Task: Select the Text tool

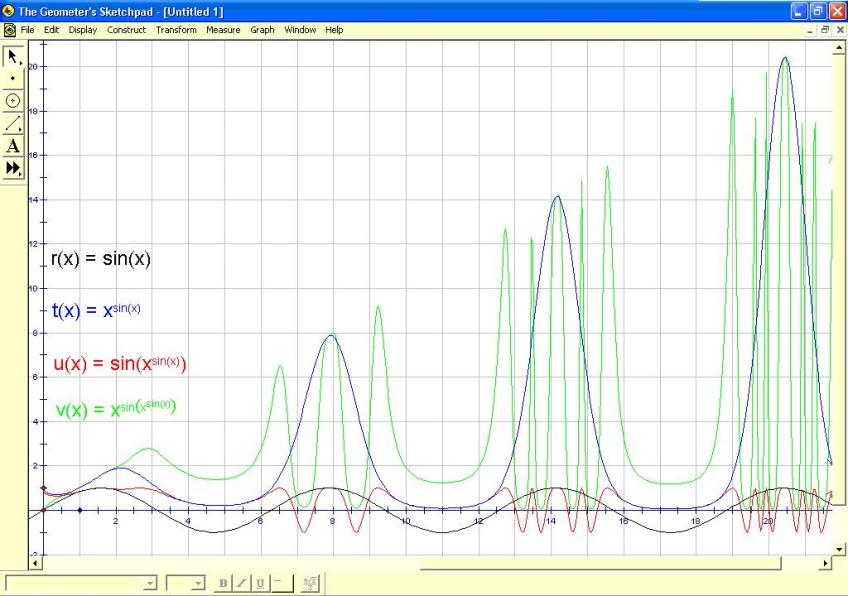Action: (13, 146)
